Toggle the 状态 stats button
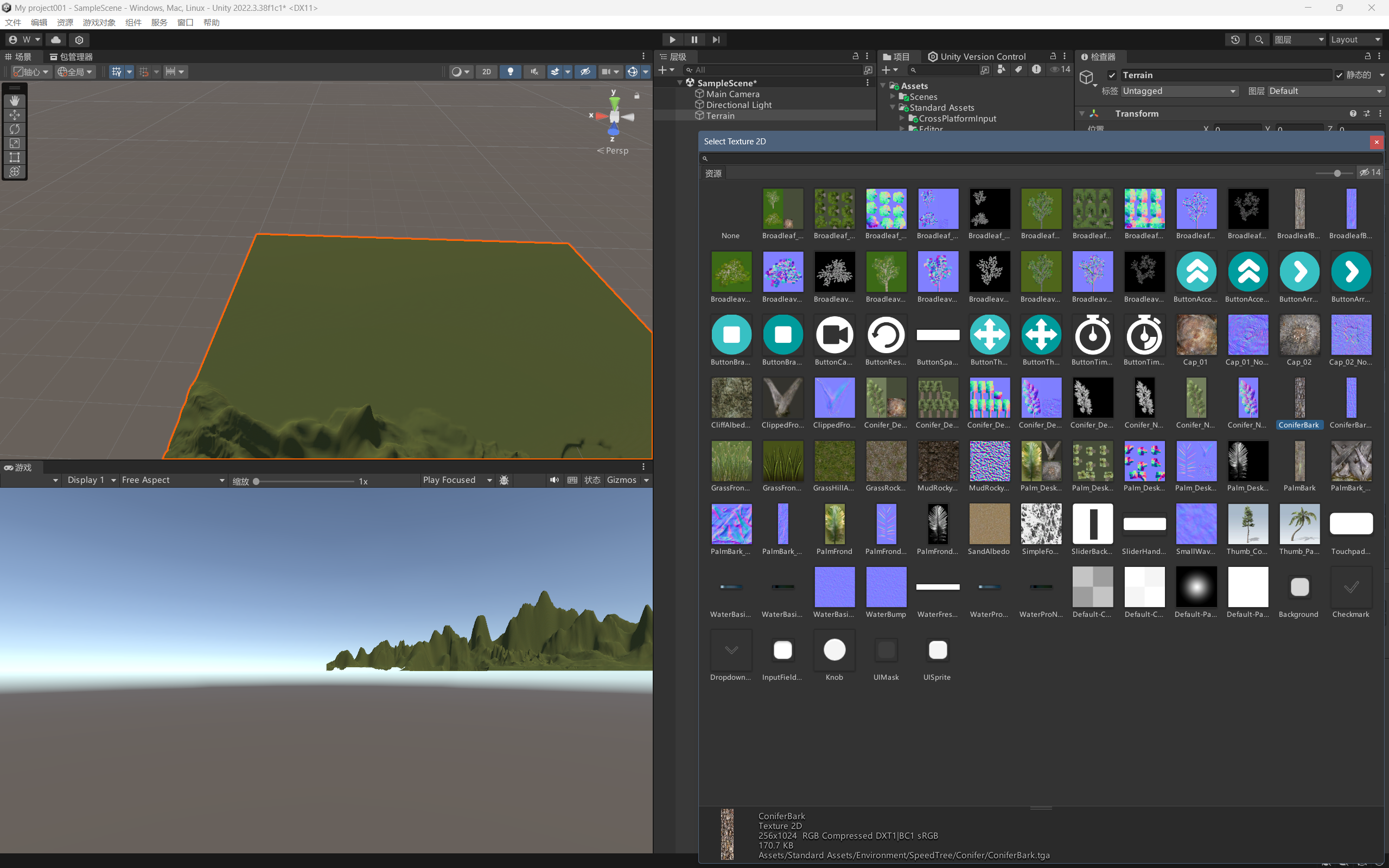This screenshot has height=868, width=1389. pos(592,480)
